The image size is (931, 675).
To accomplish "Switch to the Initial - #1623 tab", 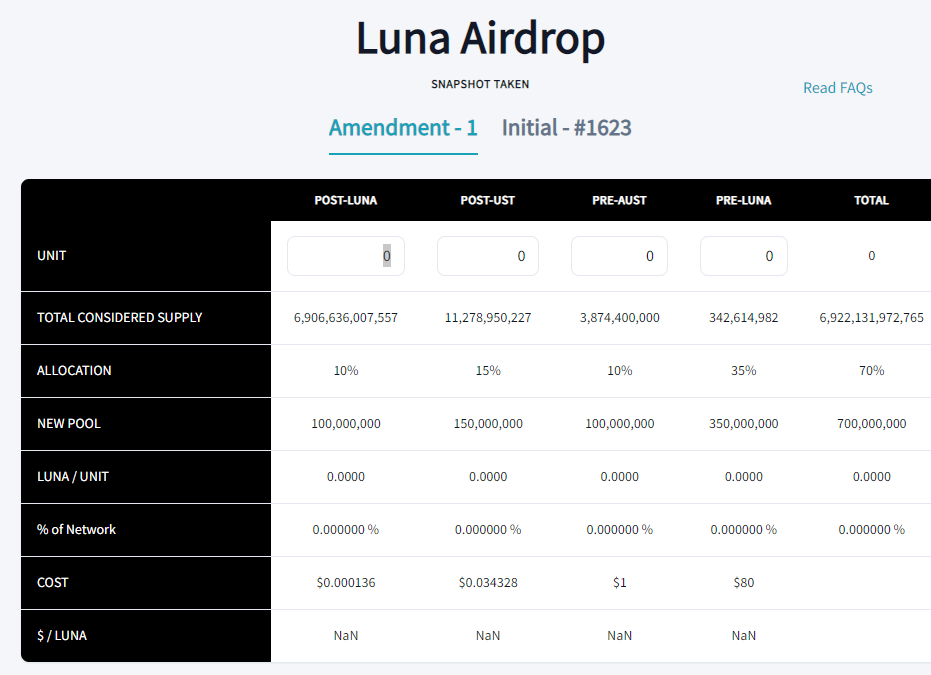I will tap(566, 128).
